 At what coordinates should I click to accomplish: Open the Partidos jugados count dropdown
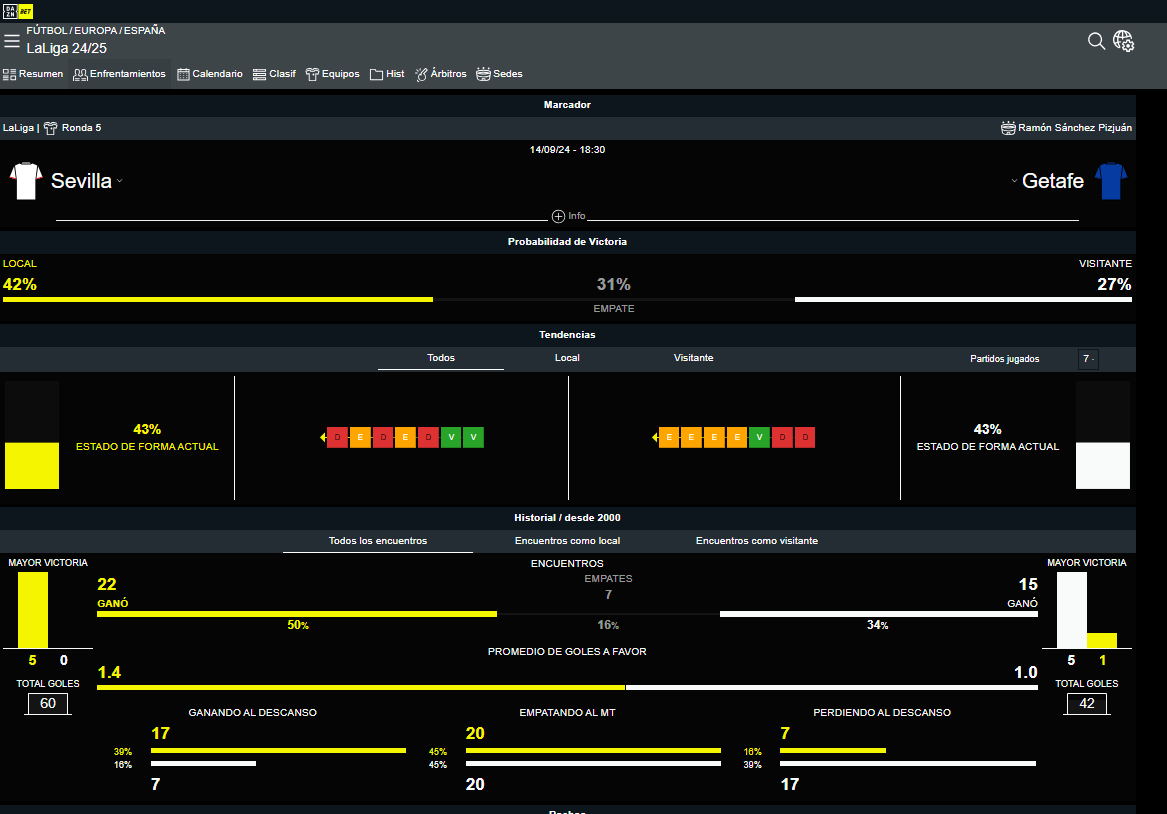pos(1088,359)
